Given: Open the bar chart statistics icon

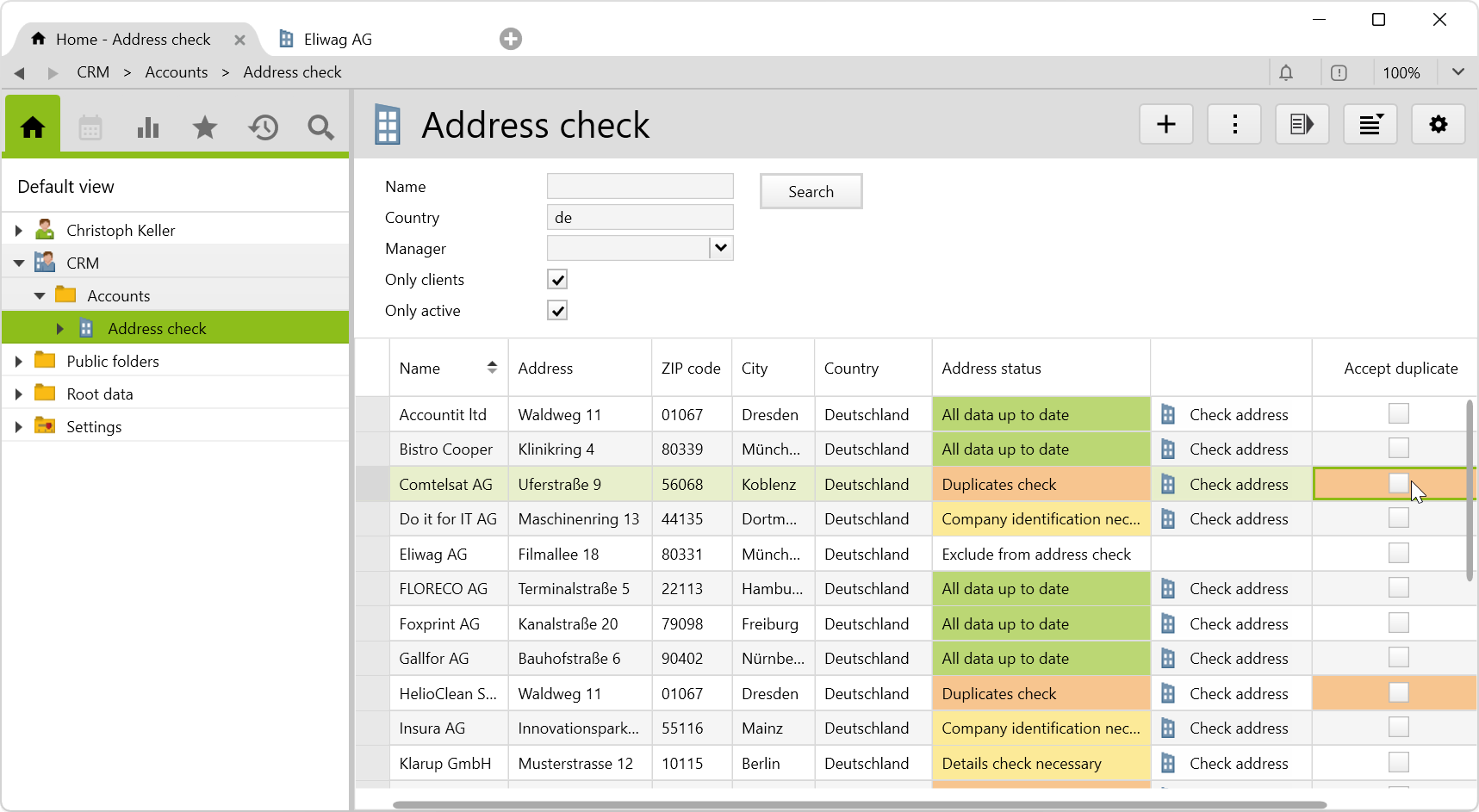Looking at the screenshot, I should [x=148, y=128].
